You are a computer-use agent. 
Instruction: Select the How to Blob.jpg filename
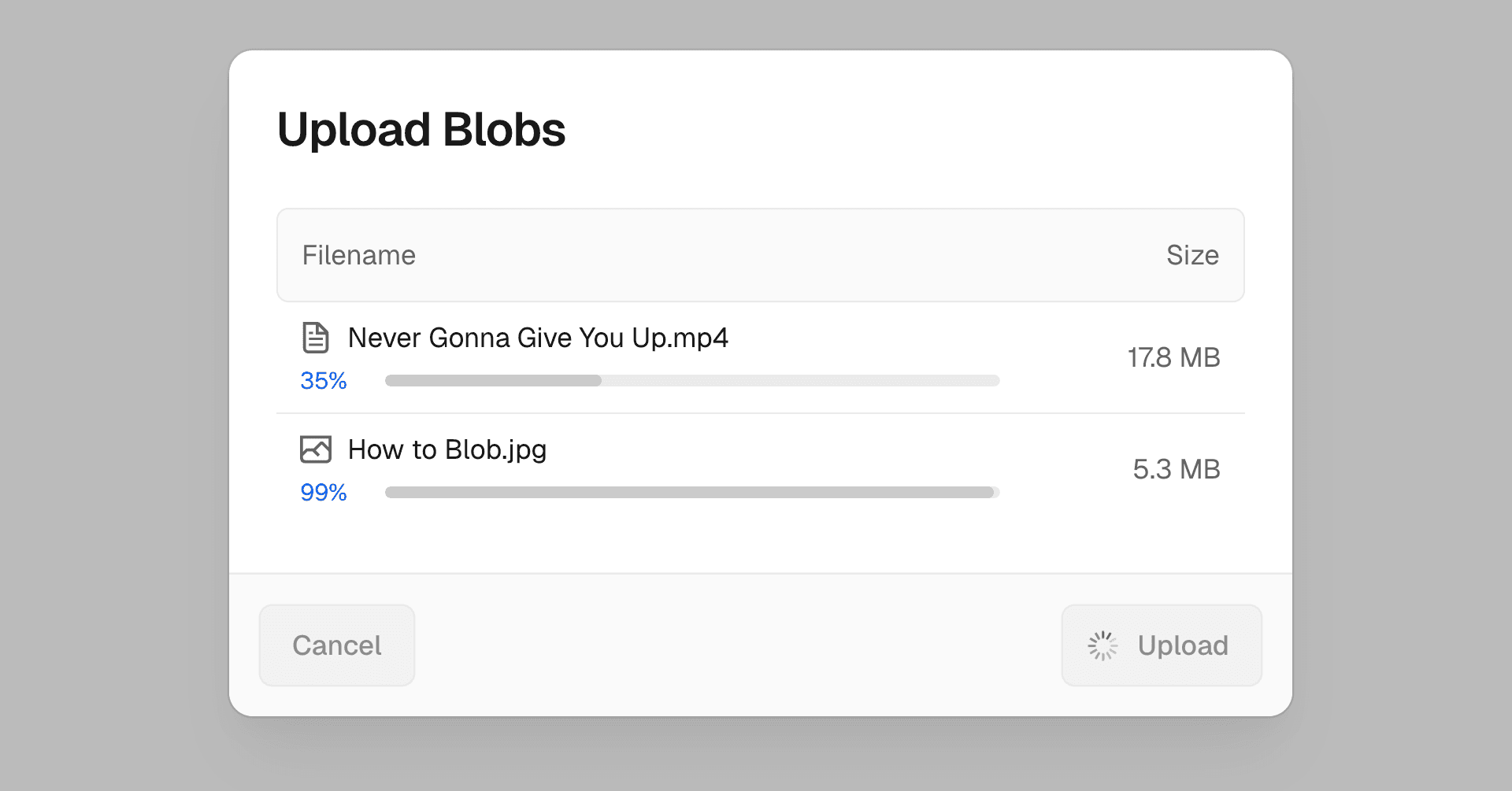click(447, 449)
